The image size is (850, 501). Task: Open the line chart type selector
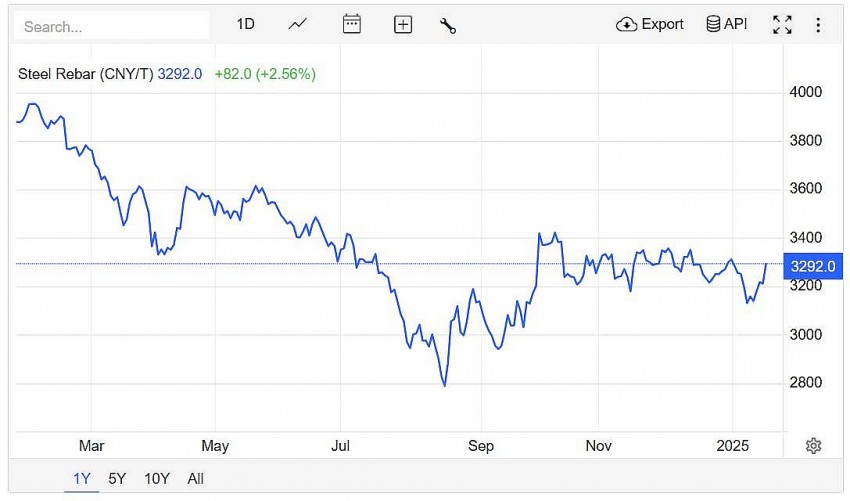(298, 24)
